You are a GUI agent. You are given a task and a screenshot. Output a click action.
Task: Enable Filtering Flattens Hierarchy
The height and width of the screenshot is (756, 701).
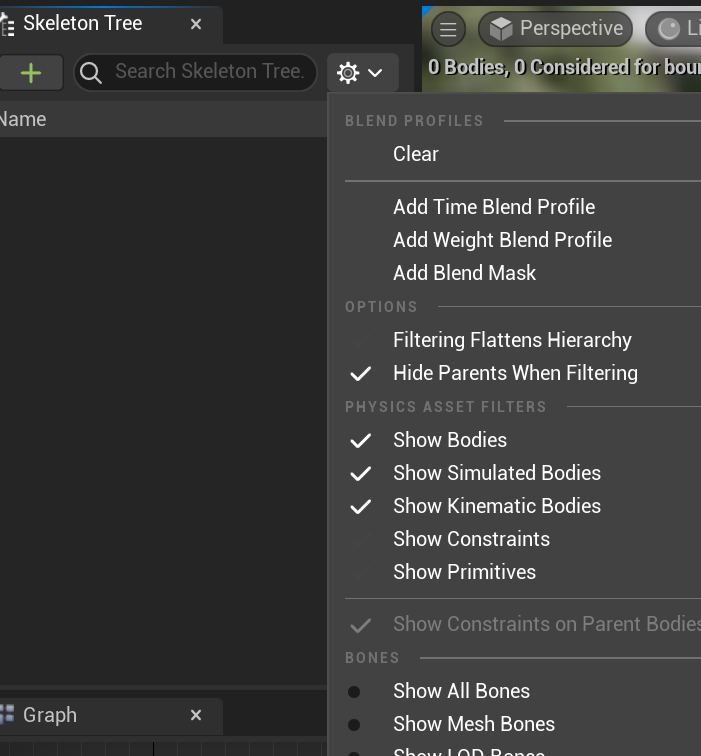point(512,340)
